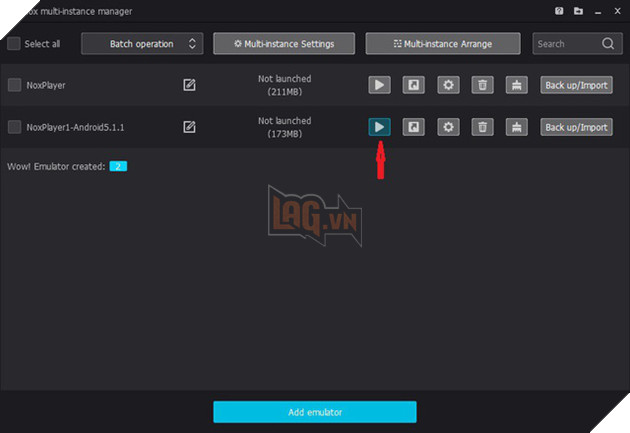This screenshot has width=630, height=433.
Task: Clean up disk for NoxPlayer instance
Action: pos(516,85)
